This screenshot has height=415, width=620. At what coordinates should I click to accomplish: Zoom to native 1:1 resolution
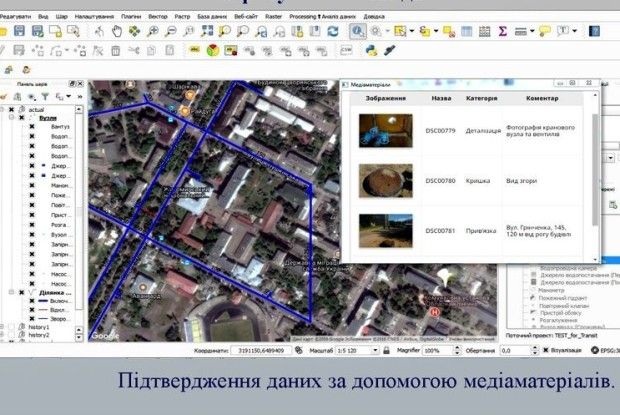(x=189, y=31)
